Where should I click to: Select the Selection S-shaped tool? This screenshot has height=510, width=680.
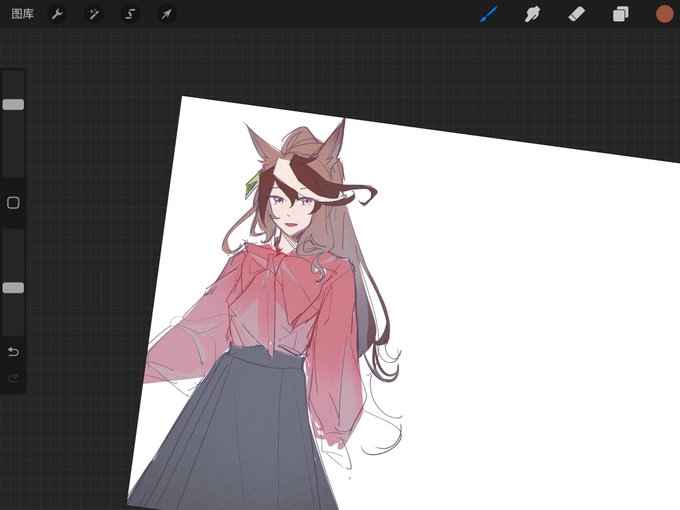(130, 14)
